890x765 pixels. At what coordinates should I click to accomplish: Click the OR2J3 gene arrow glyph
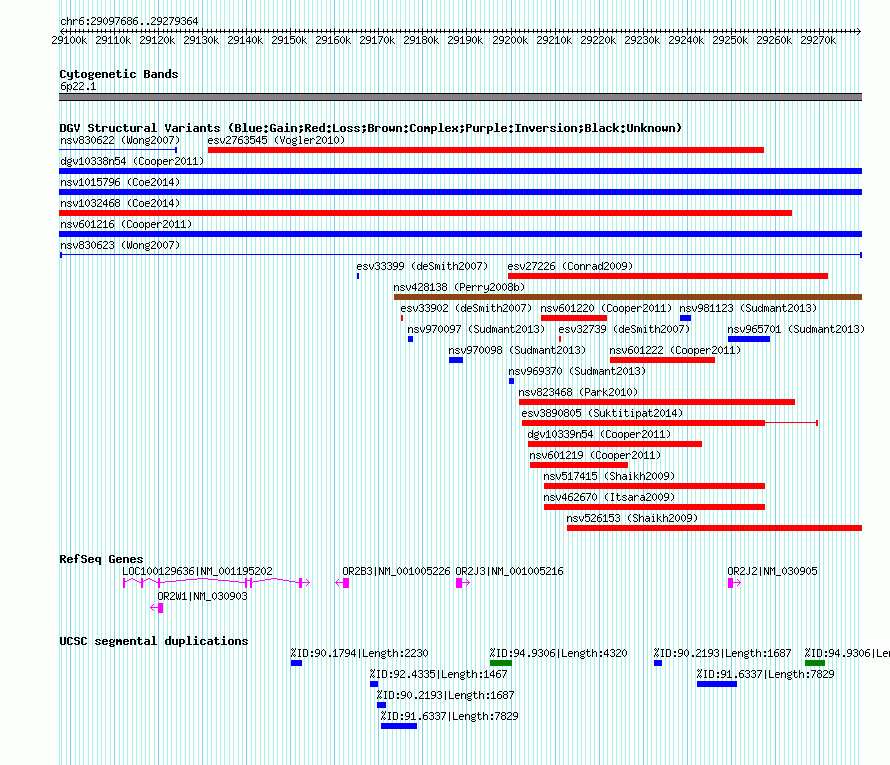coord(463,583)
